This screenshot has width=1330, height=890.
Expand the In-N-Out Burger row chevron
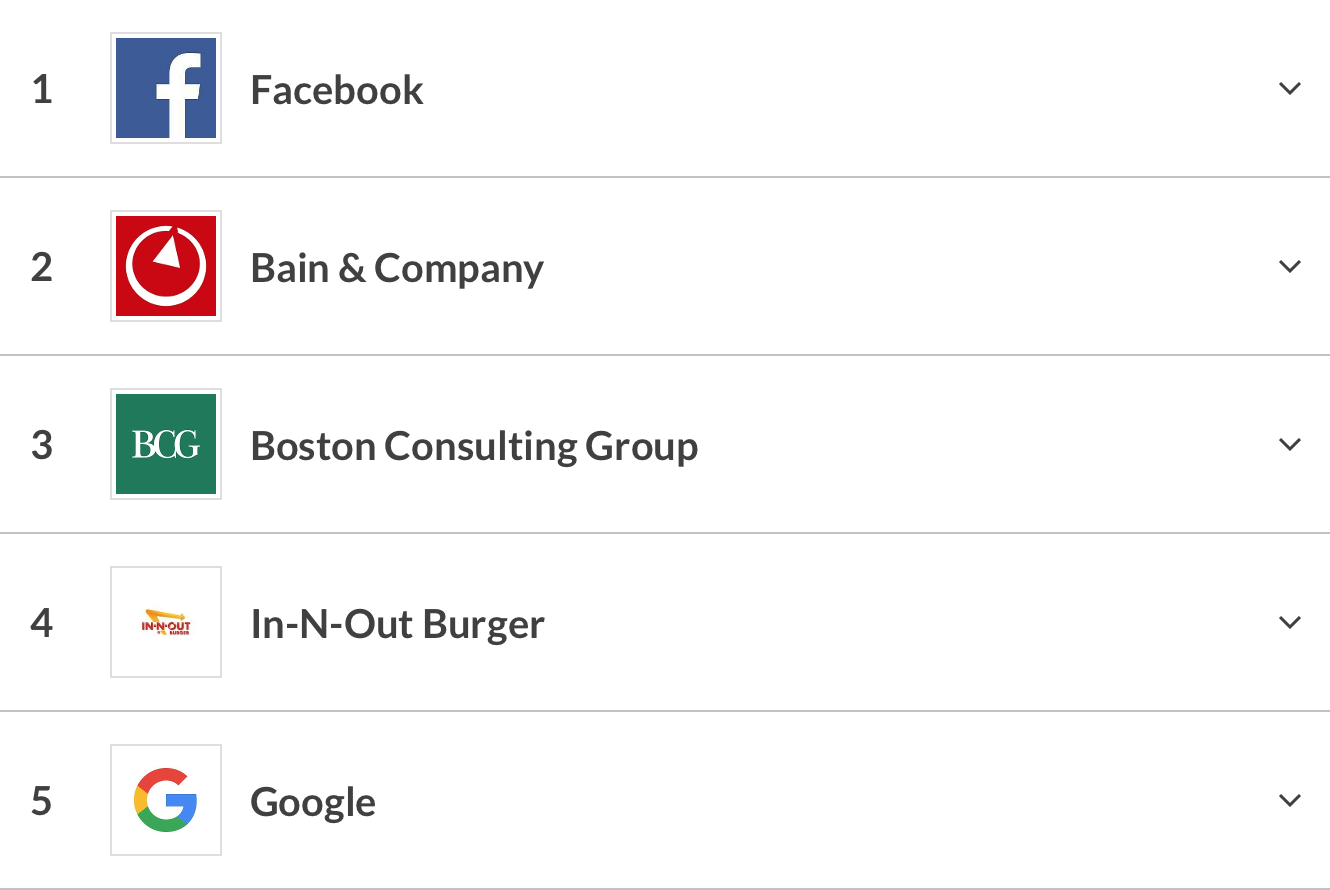click(1290, 623)
